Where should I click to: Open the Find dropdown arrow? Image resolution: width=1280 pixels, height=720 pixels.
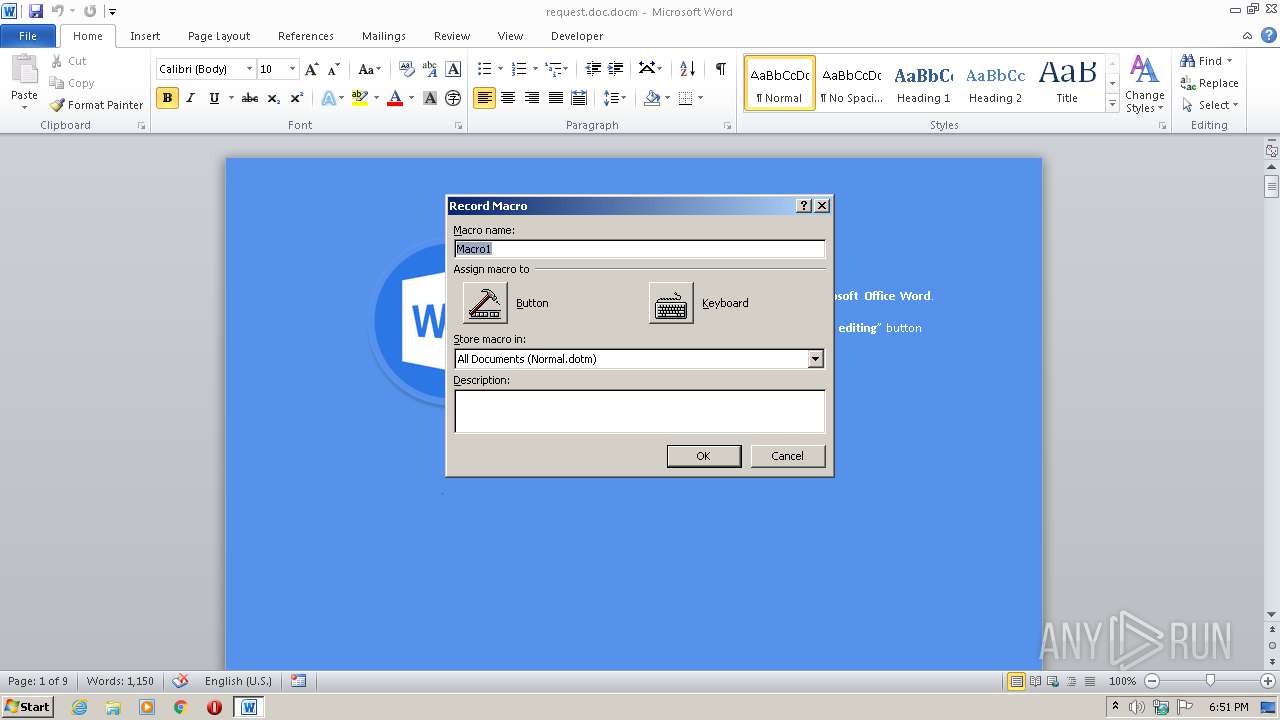pyautogui.click(x=1229, y=61)
